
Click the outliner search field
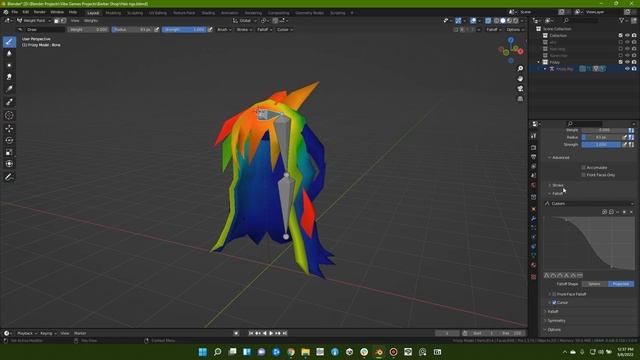[x=580, y=20]
